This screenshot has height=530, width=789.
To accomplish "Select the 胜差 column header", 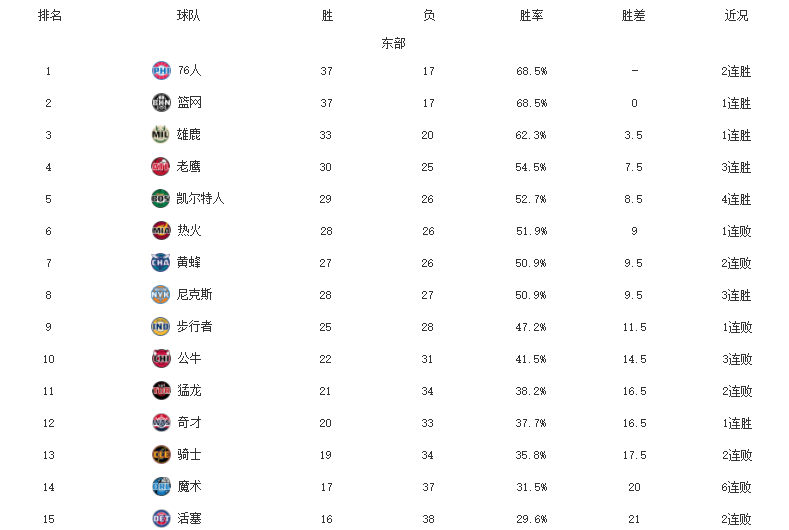I will click(x=634, y=16).
